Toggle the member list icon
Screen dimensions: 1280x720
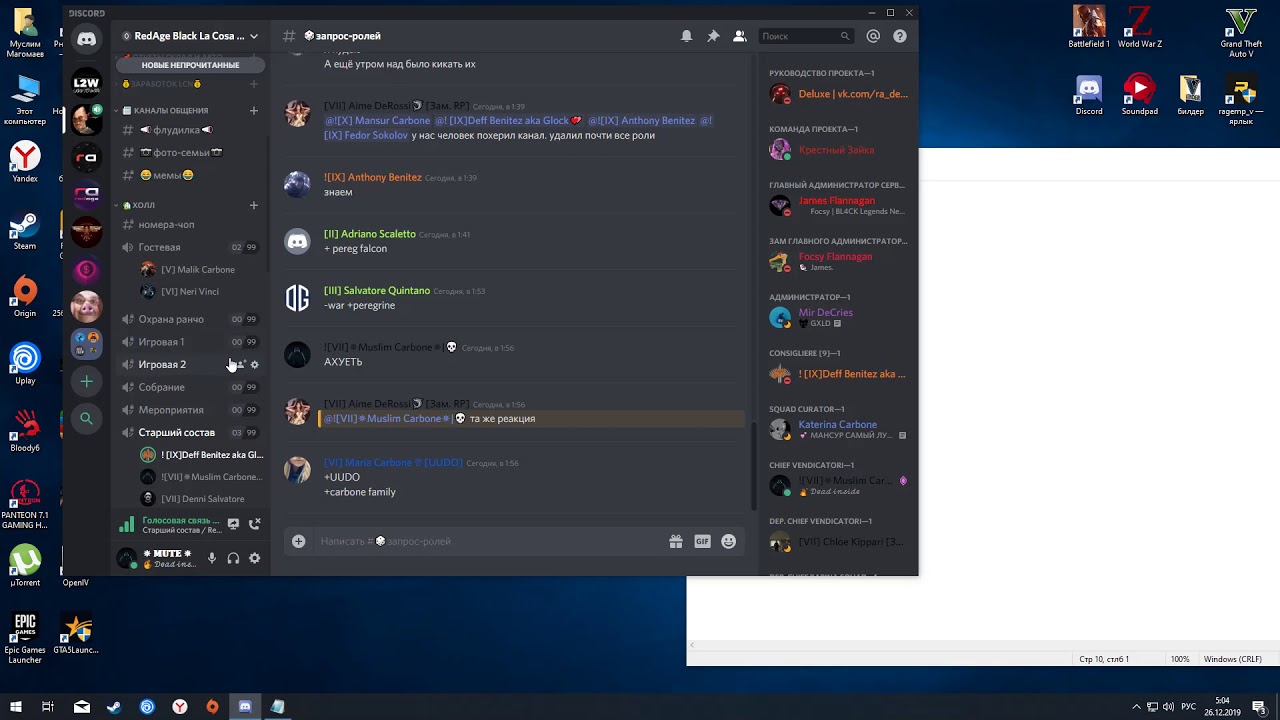point(740,36)
